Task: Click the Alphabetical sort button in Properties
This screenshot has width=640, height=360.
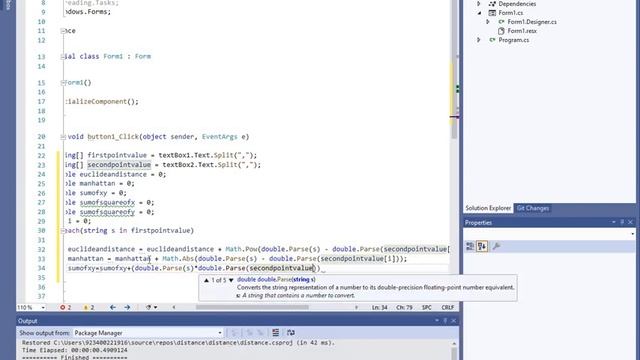Action: pyautogui.click(x=482, y=247)
